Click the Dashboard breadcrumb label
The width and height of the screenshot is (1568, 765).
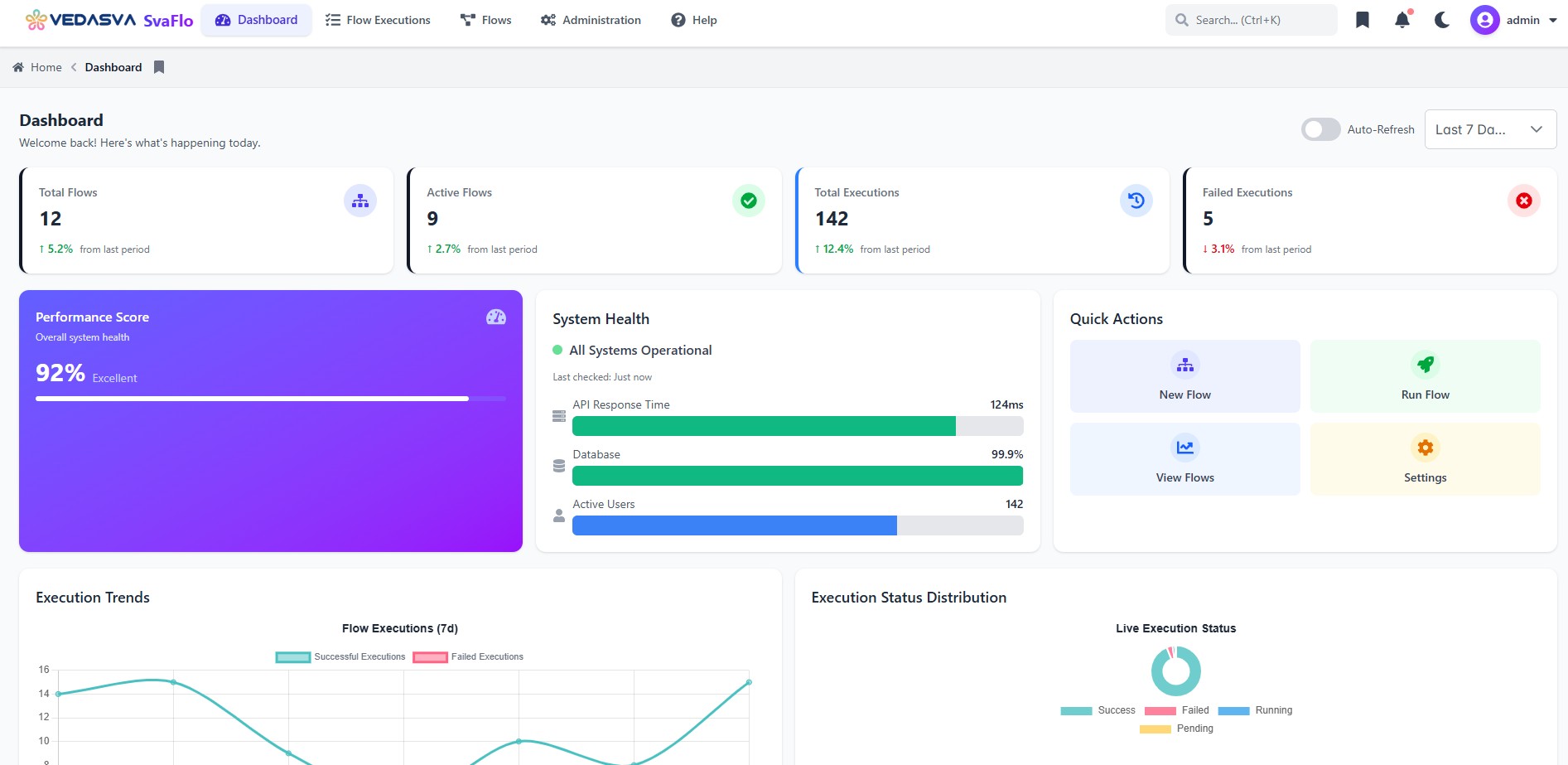[x=113, y=67]
